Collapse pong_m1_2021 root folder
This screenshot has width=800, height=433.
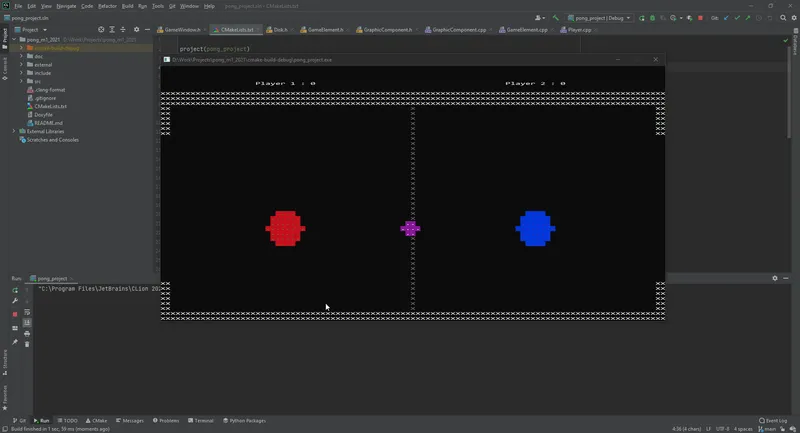point(14,39)
